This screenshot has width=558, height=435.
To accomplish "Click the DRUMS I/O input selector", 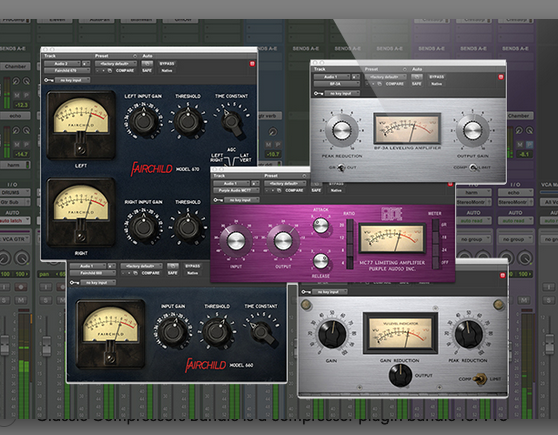I will coord(15,193).
